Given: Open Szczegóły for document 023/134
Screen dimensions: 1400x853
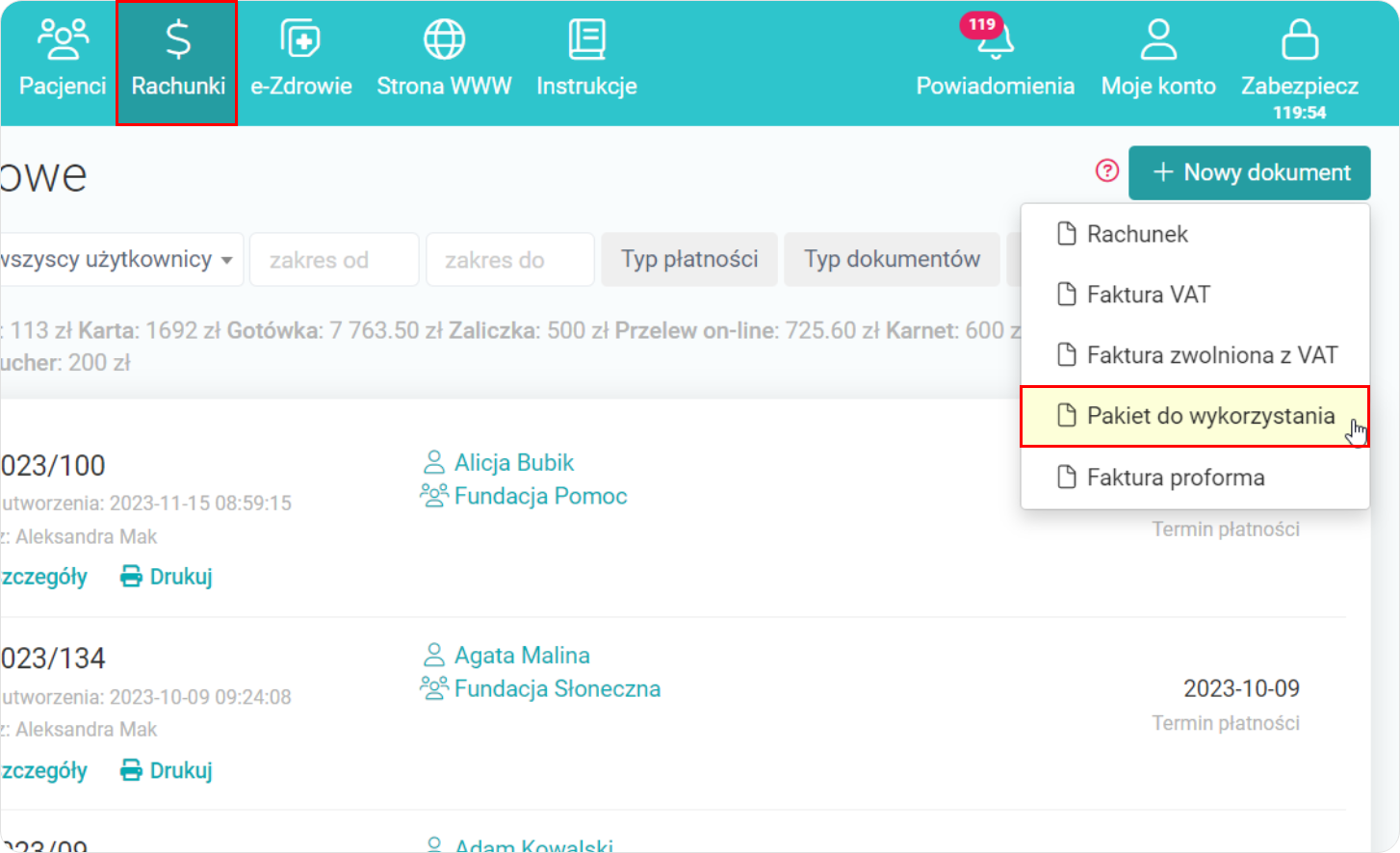Looking at the screenshot, I should click(43, 770).
